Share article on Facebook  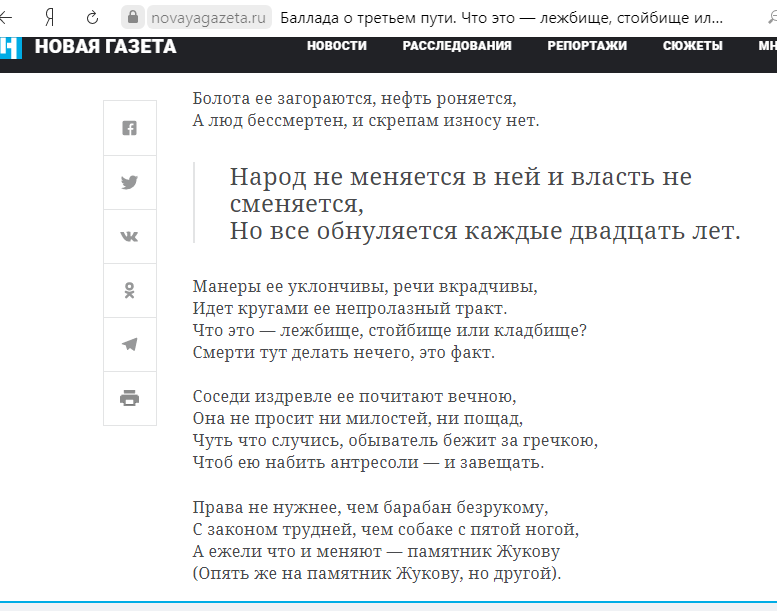pyautogui.click(x=130, y=128)
